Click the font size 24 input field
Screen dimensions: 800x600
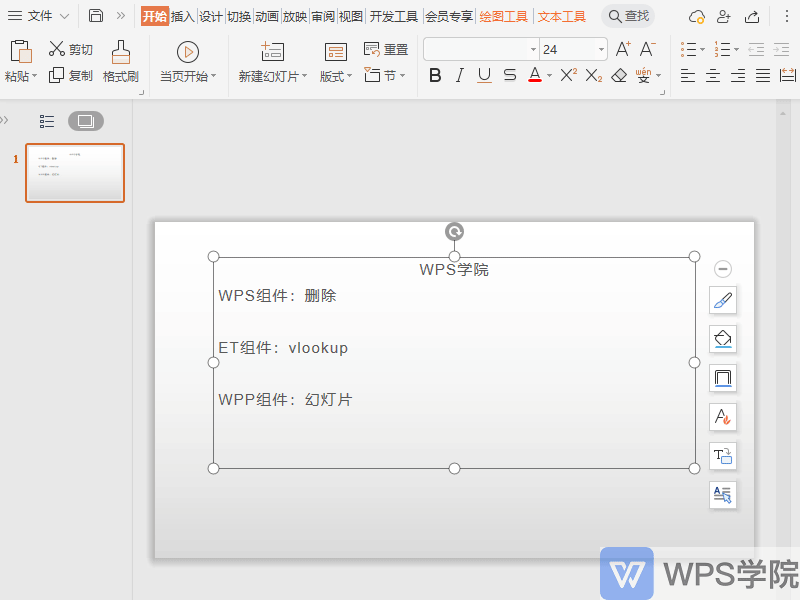pos(568,49)
